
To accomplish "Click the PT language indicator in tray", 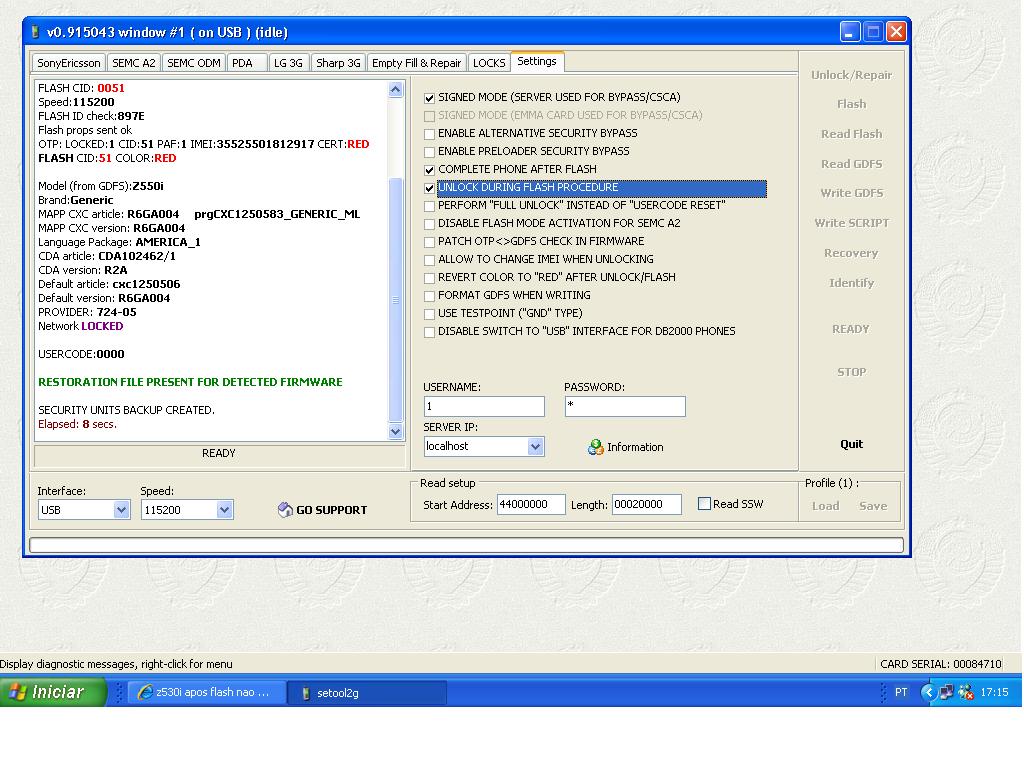I will [901, 692].
